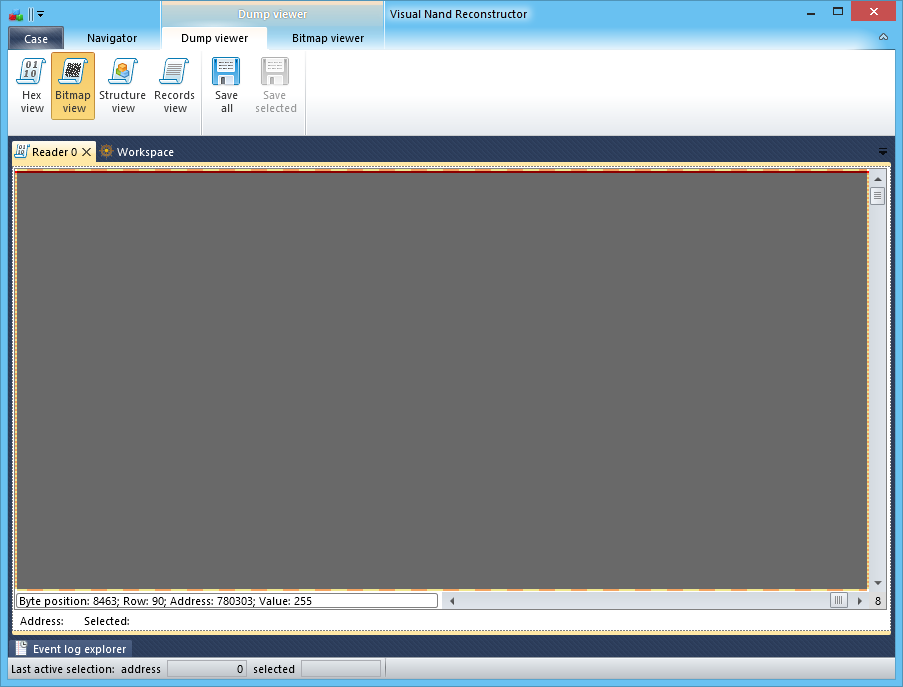Minimize the Visual Nand Reconstructor window
Image resolution: width=903 pixels, height=687 pixels.
pos(811,12)
